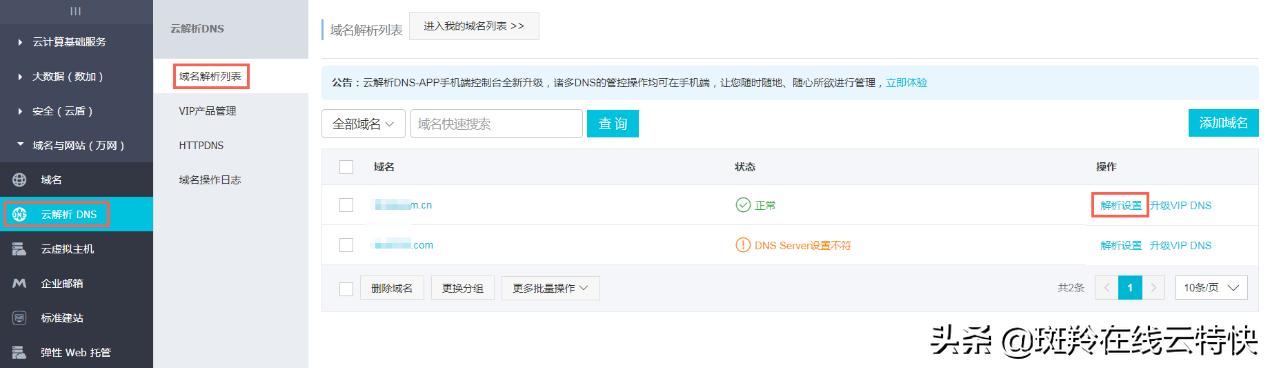The height and width of the screenshot is (368, 1270).
Task: Open 域名 sidebar item
Action: coord(77,180)
